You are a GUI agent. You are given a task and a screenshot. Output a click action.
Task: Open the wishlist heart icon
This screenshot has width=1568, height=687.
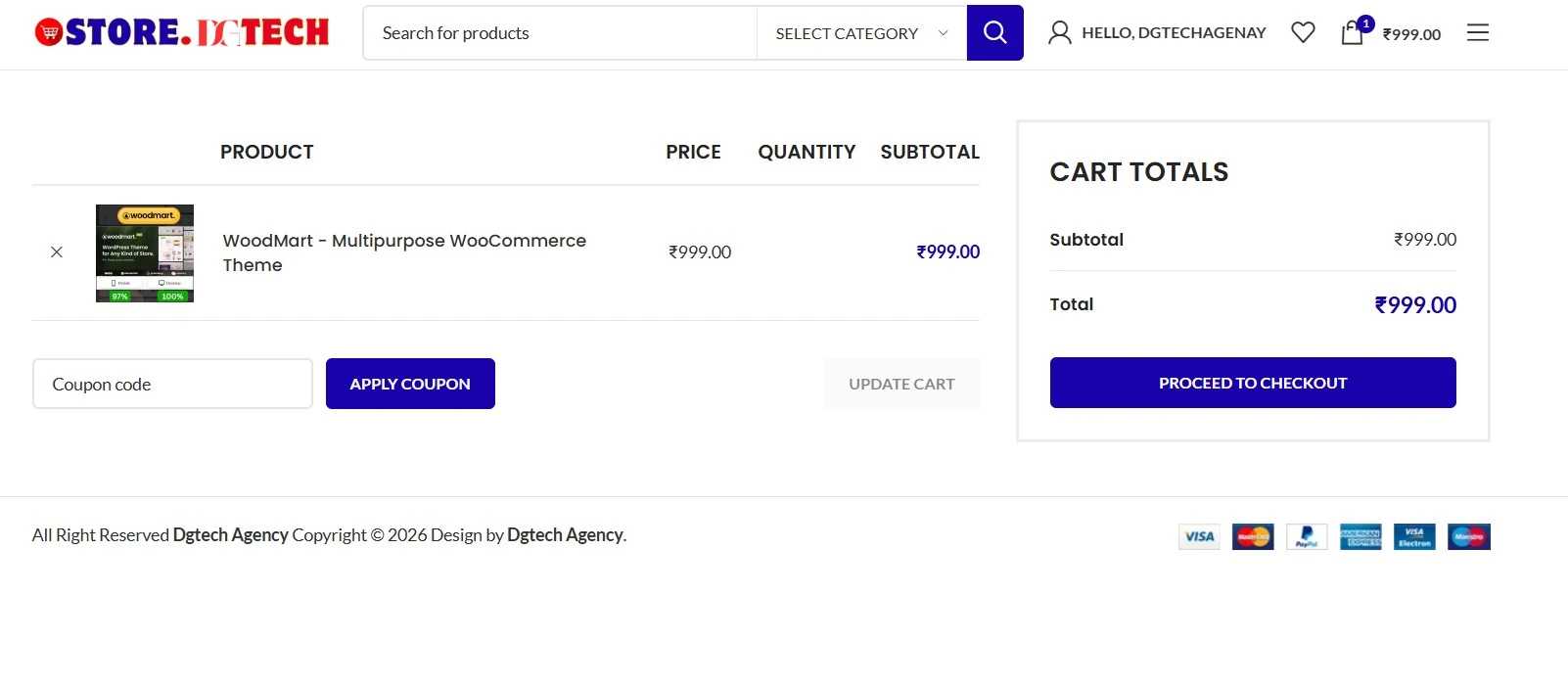(1302, 32)
